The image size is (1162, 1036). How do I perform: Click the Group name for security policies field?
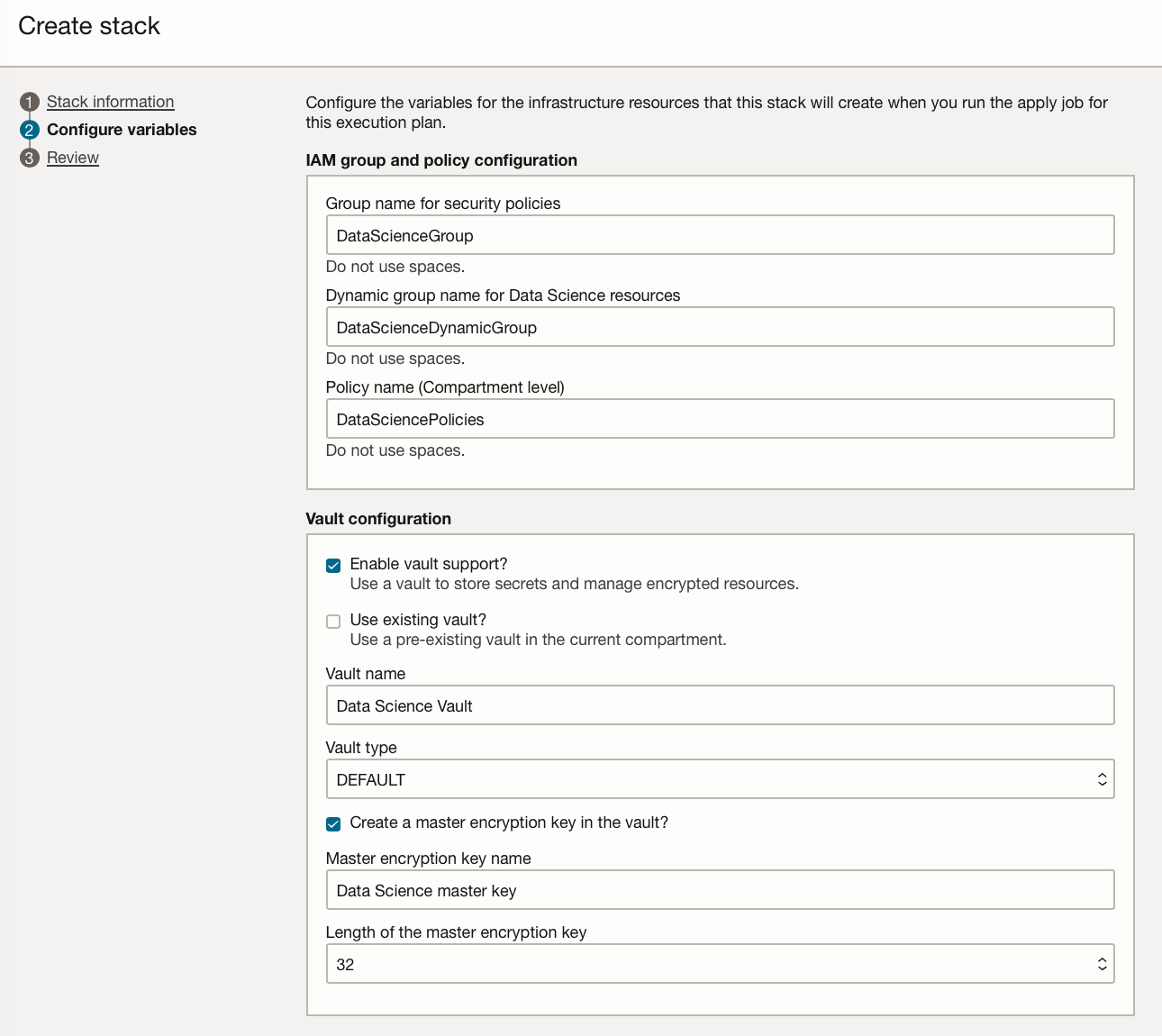[x=719, y=235]
